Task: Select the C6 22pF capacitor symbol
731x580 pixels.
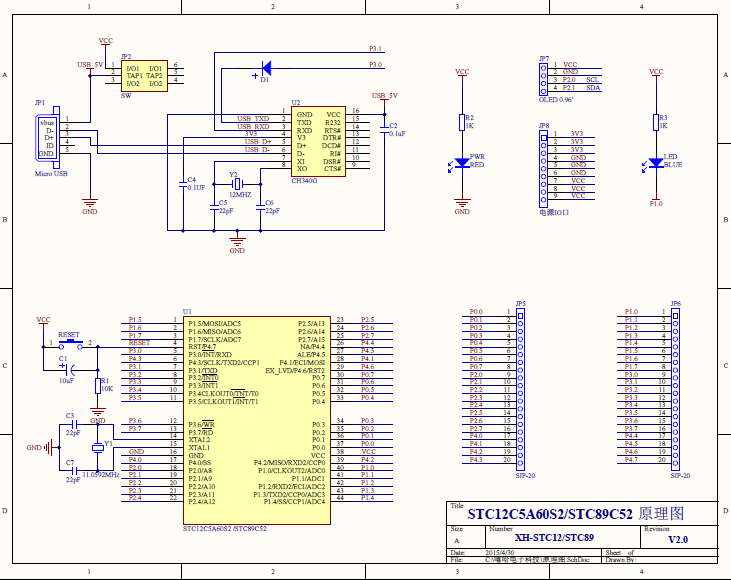Action: [260, 207]
